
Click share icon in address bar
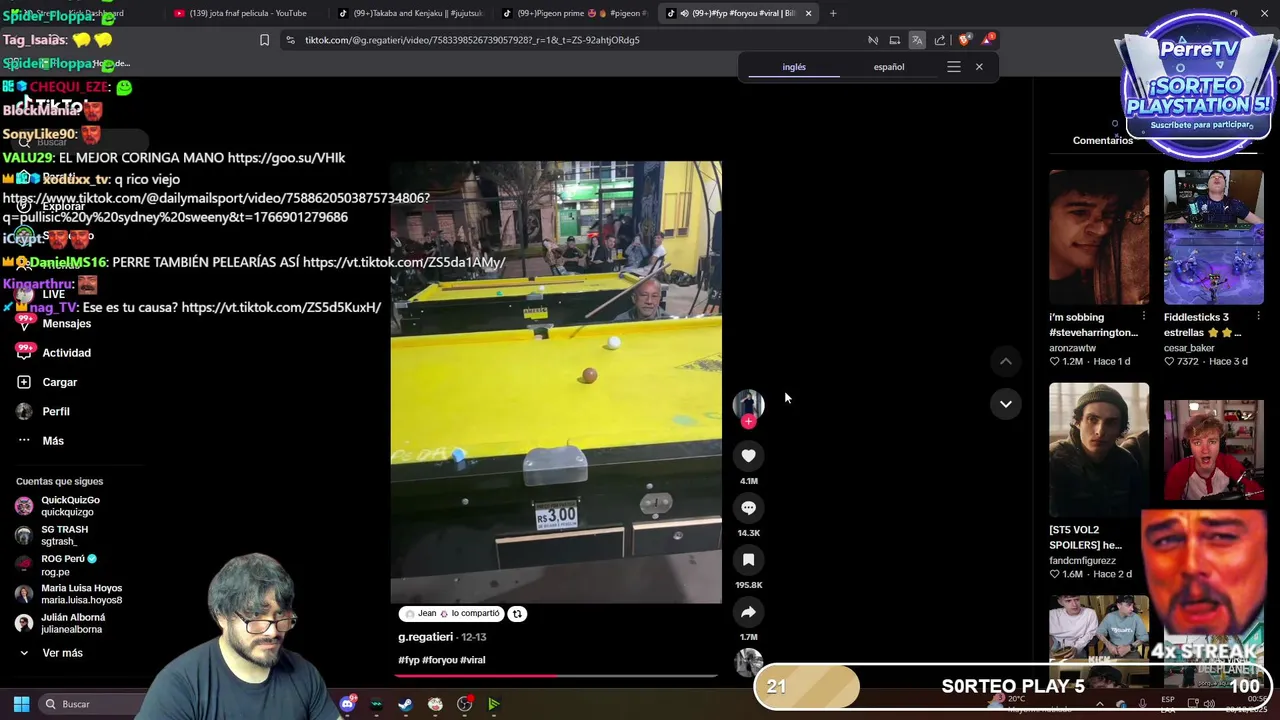(940, 40)
